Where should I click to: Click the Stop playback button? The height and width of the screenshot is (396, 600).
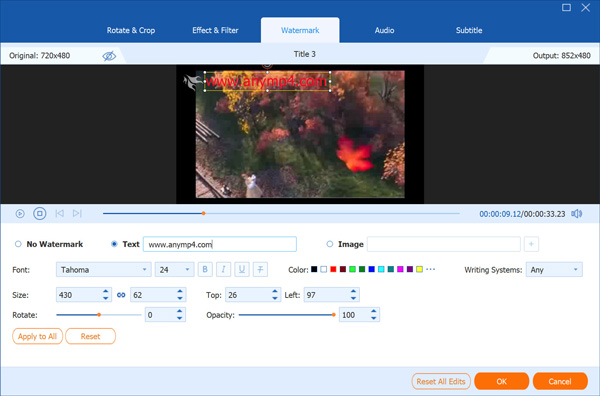tap(39, 213)
